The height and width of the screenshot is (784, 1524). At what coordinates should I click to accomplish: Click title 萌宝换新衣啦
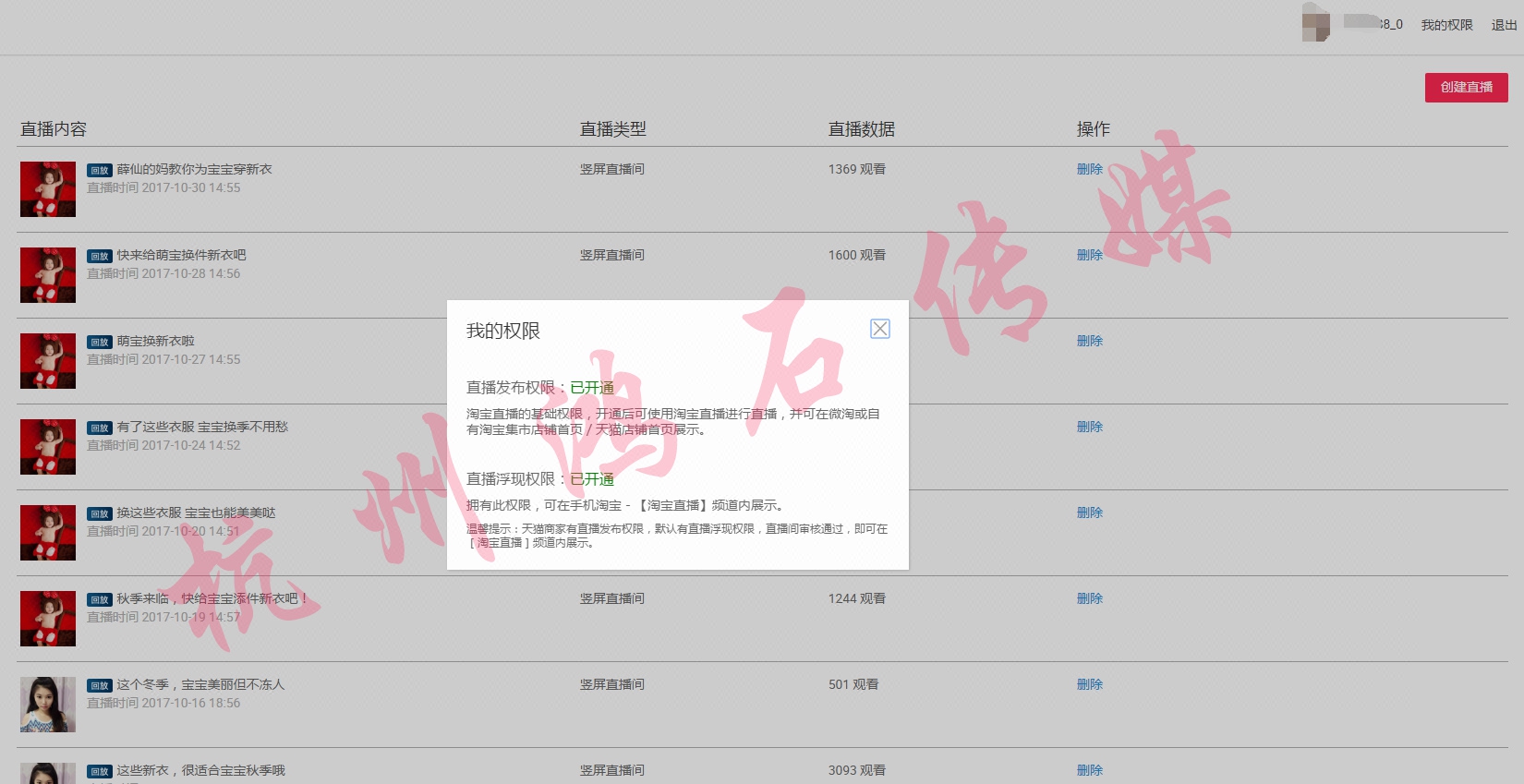tap(155, 341)
